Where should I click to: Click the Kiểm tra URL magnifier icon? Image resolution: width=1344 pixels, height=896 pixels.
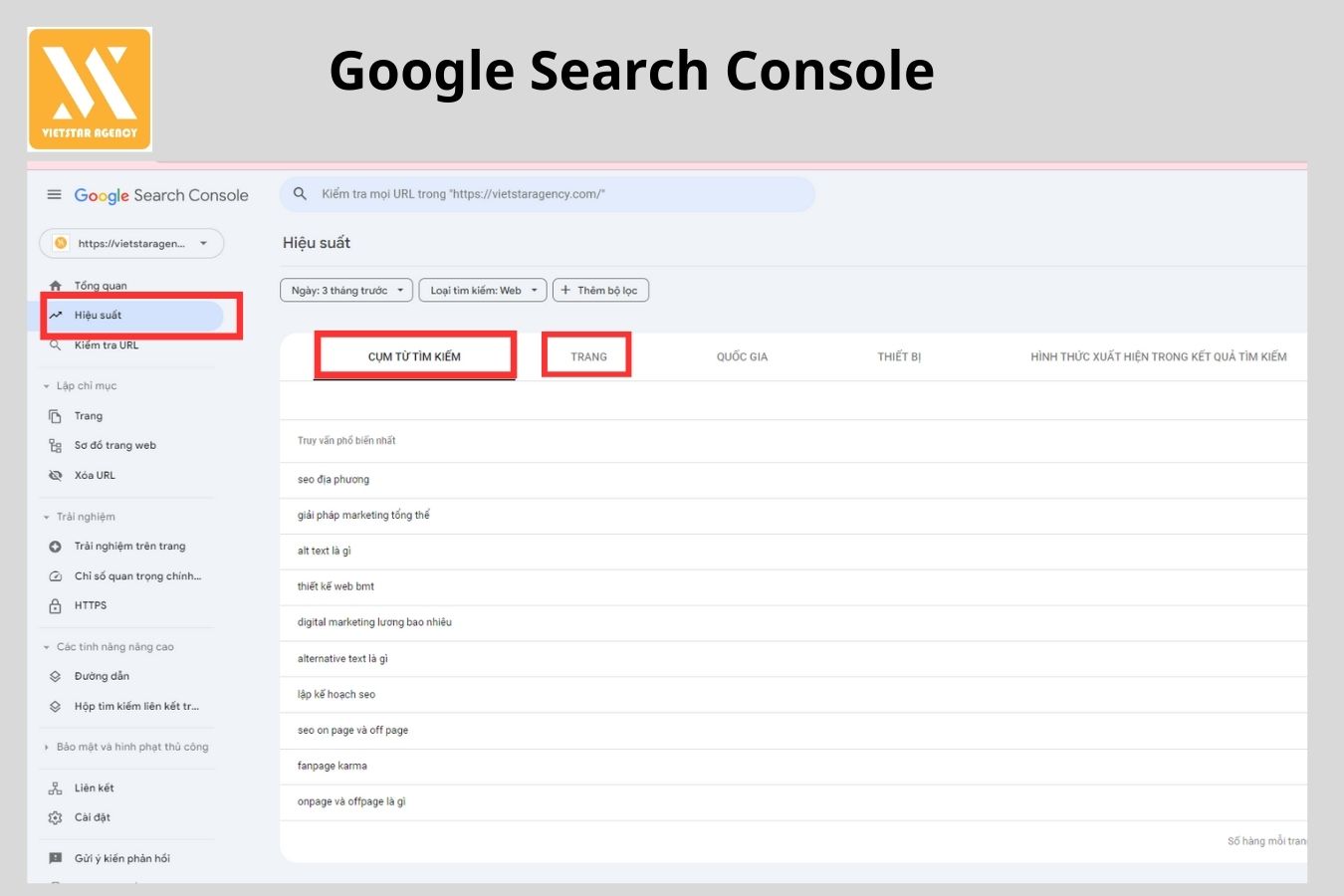[x=56, y=345]
